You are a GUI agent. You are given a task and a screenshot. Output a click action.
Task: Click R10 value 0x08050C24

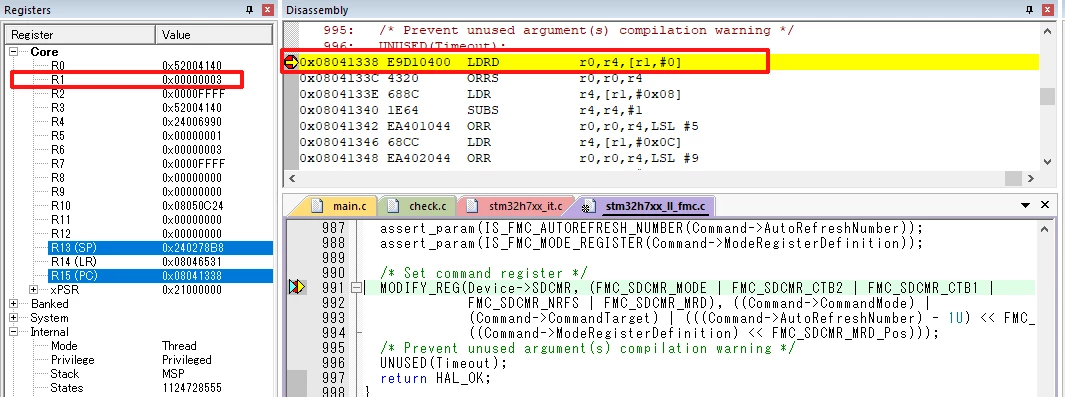(x=192, y=206)
